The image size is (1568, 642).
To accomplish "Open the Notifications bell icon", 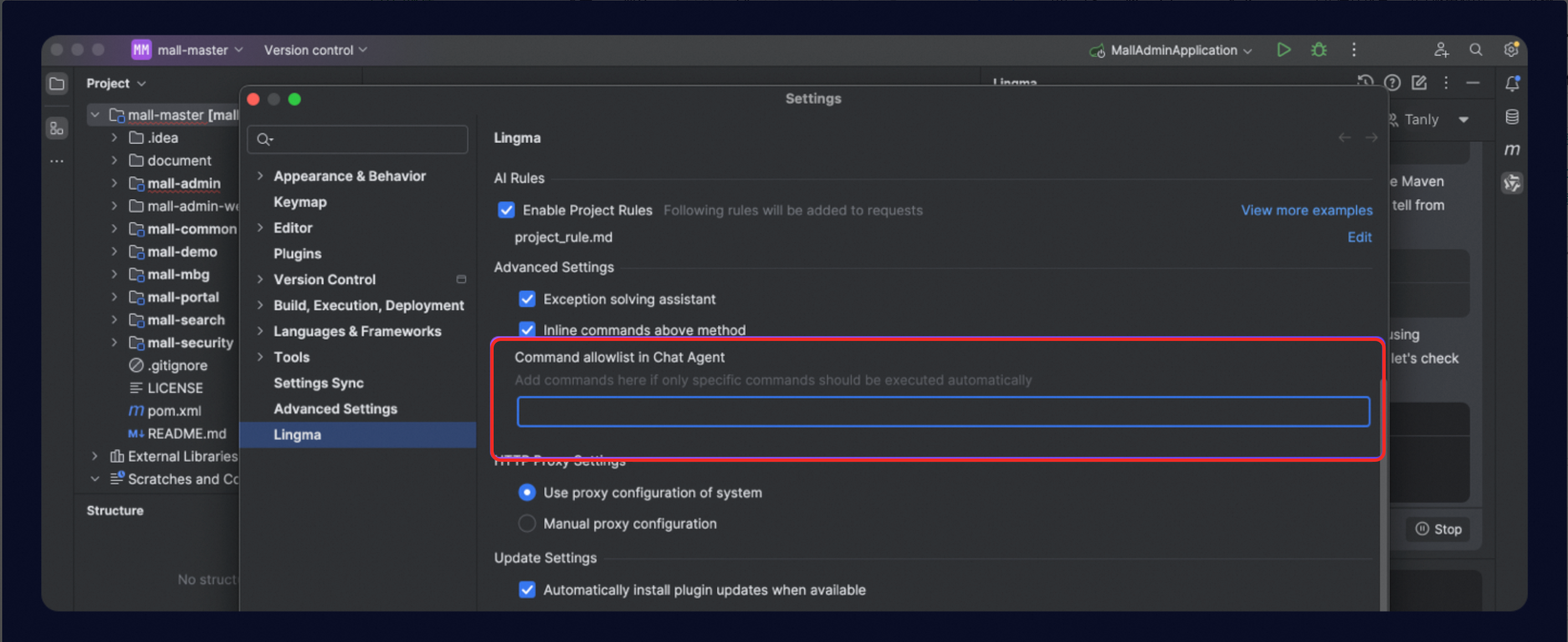I will [x=1512, y=84].
